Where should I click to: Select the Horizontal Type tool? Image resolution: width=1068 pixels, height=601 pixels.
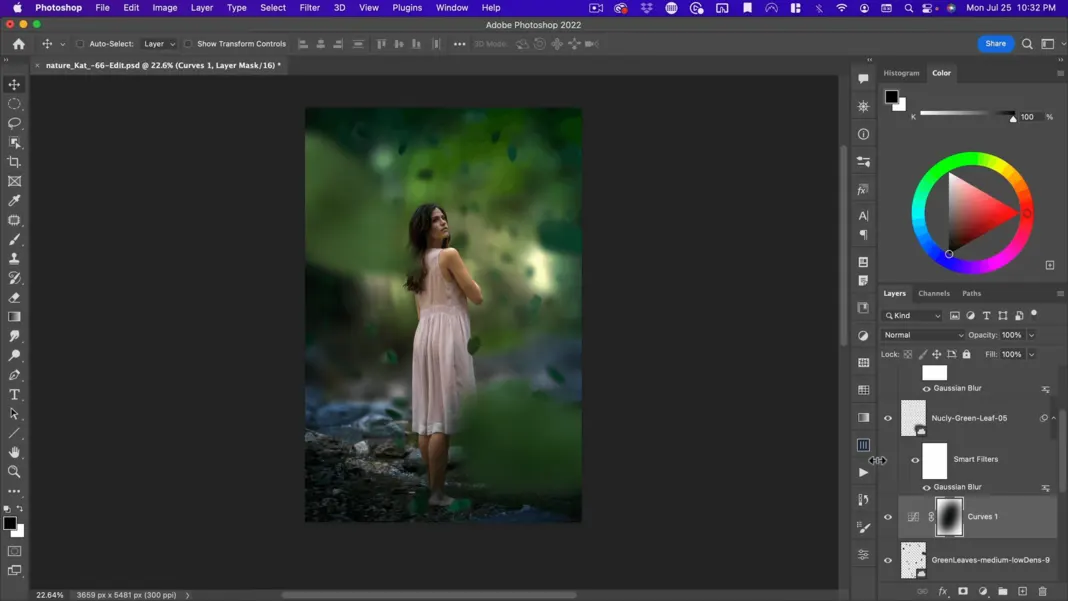(x=14, y=395)
